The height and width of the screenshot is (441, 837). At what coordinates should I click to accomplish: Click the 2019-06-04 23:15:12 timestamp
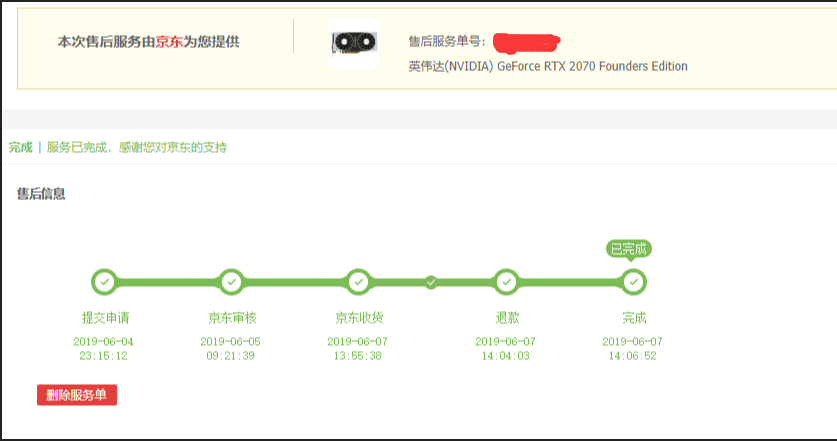point(104,349)
